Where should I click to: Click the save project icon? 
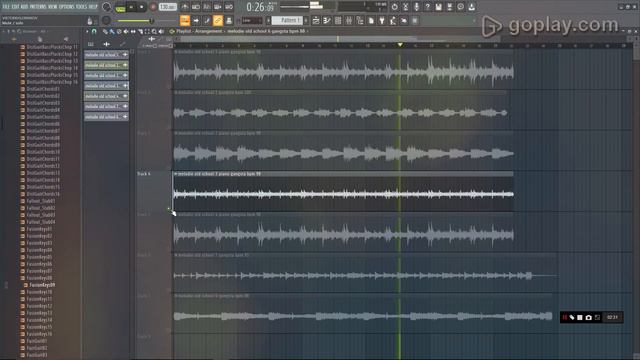[x=438, y=7]
